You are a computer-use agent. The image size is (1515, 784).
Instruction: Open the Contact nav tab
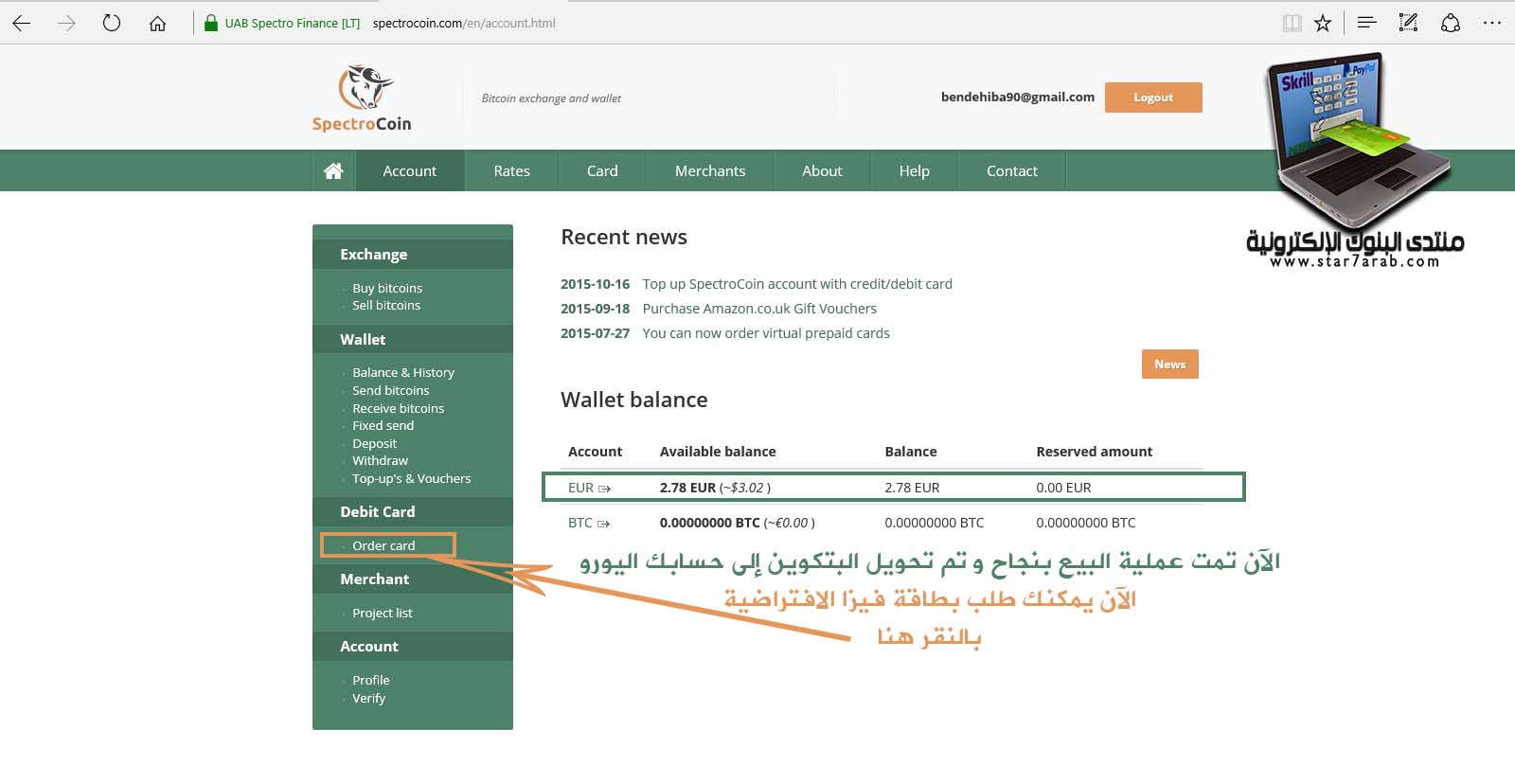(1012, 170)
